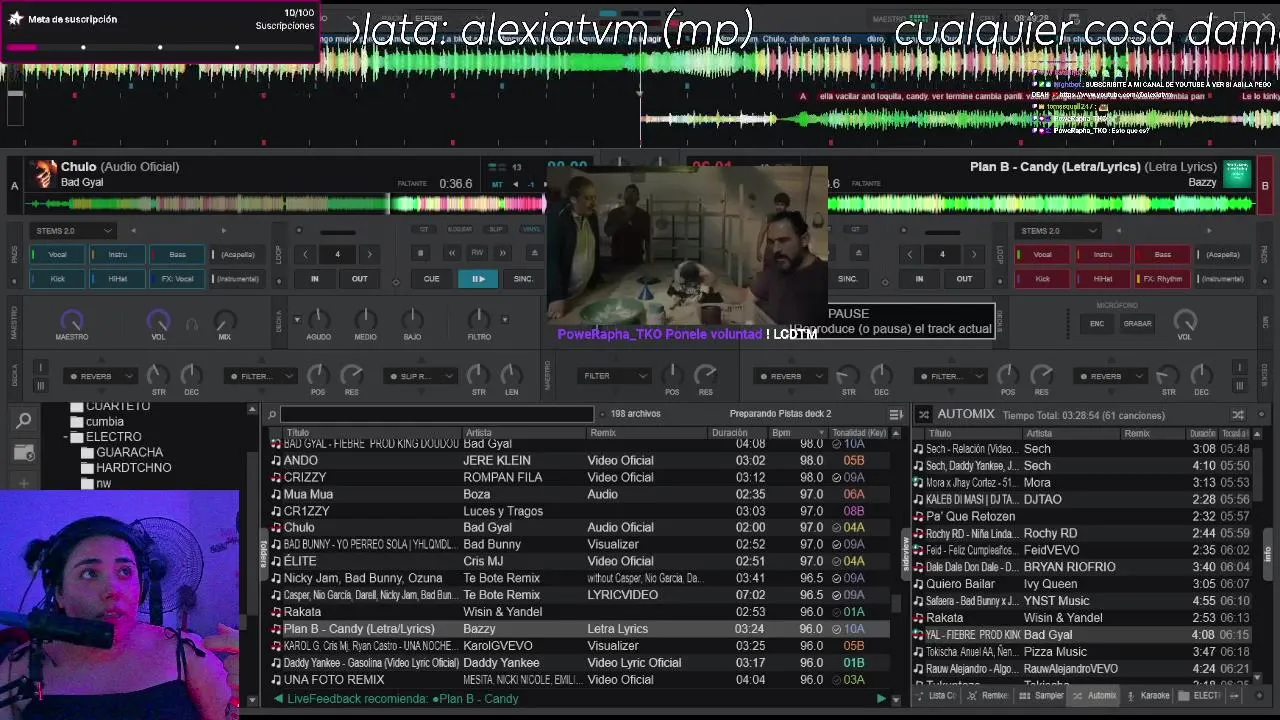Open master FILTER effect dropdown
The image size is (1280, 720).
click(614, 376)
